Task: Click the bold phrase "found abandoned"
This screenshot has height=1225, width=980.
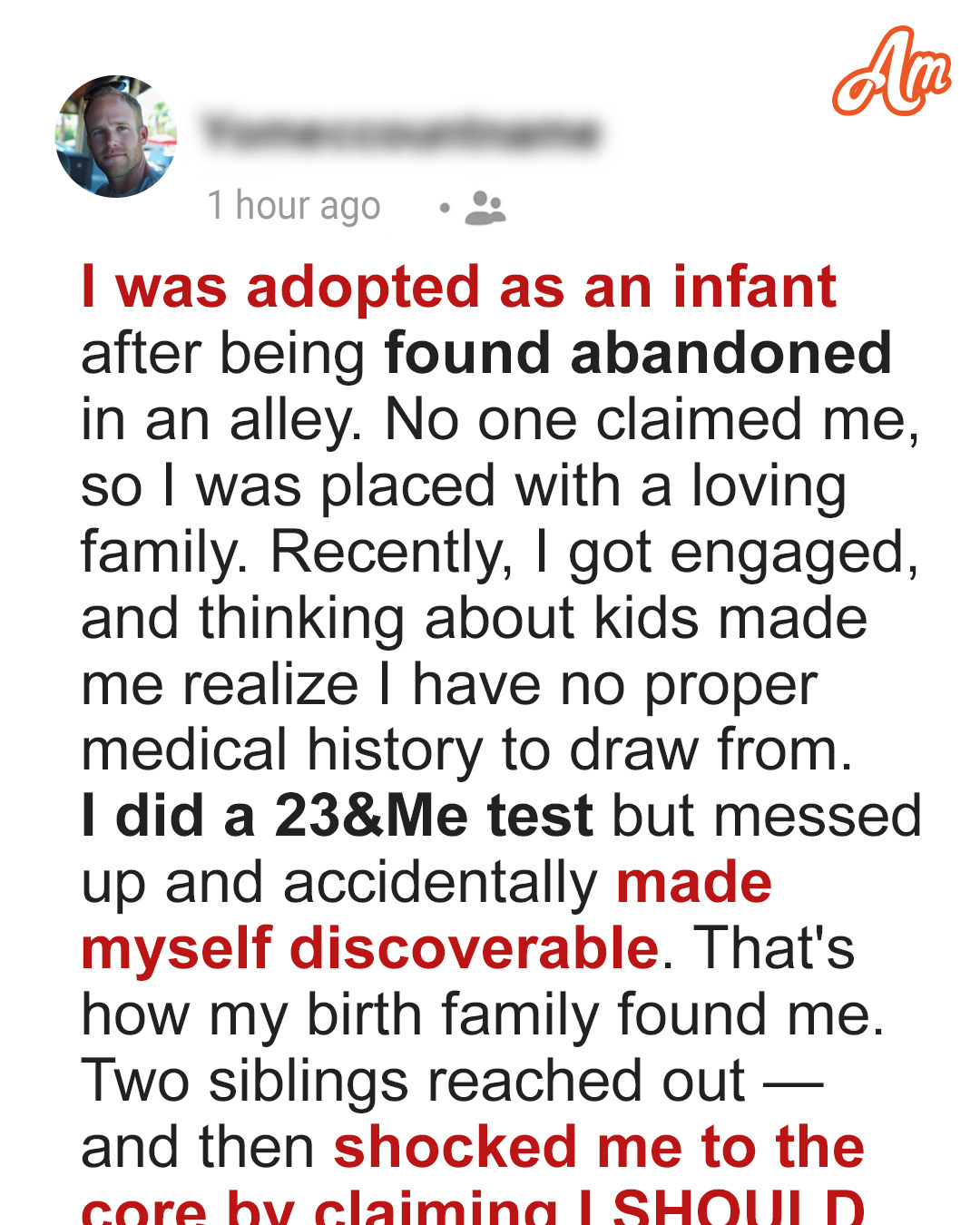Action: click(x=638, y=353)
